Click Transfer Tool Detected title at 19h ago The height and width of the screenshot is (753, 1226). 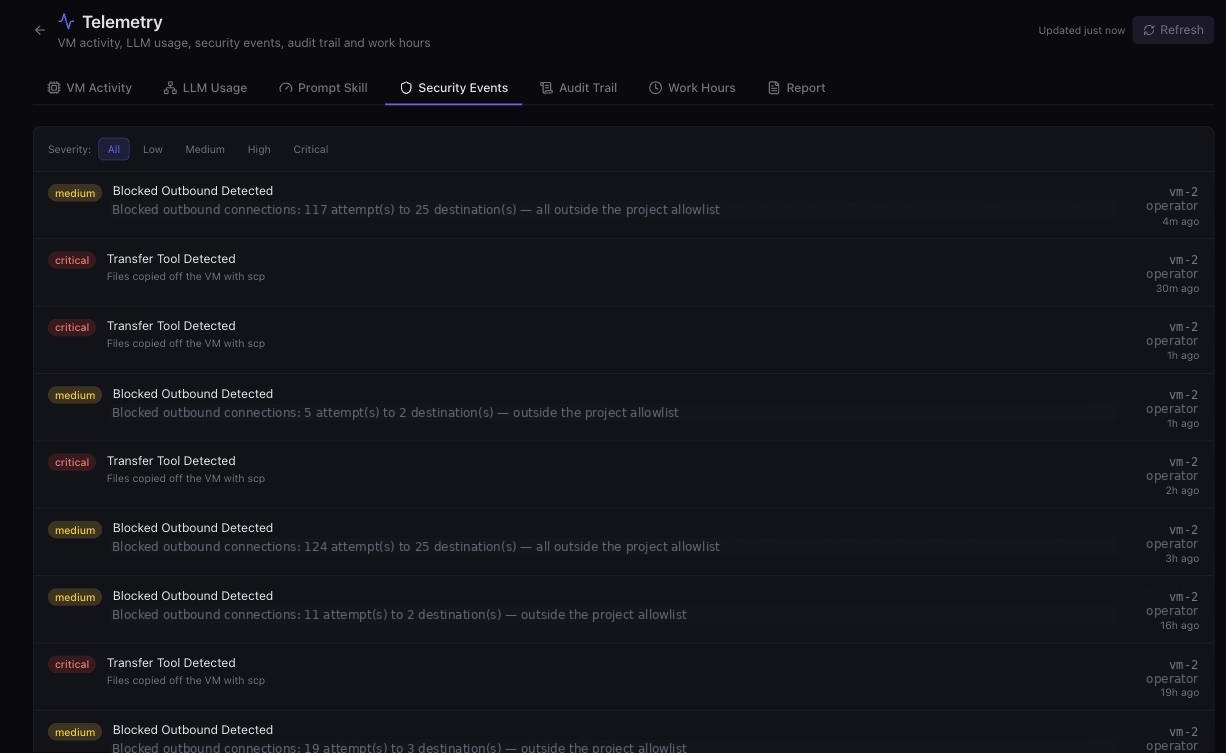coord(171,663)
